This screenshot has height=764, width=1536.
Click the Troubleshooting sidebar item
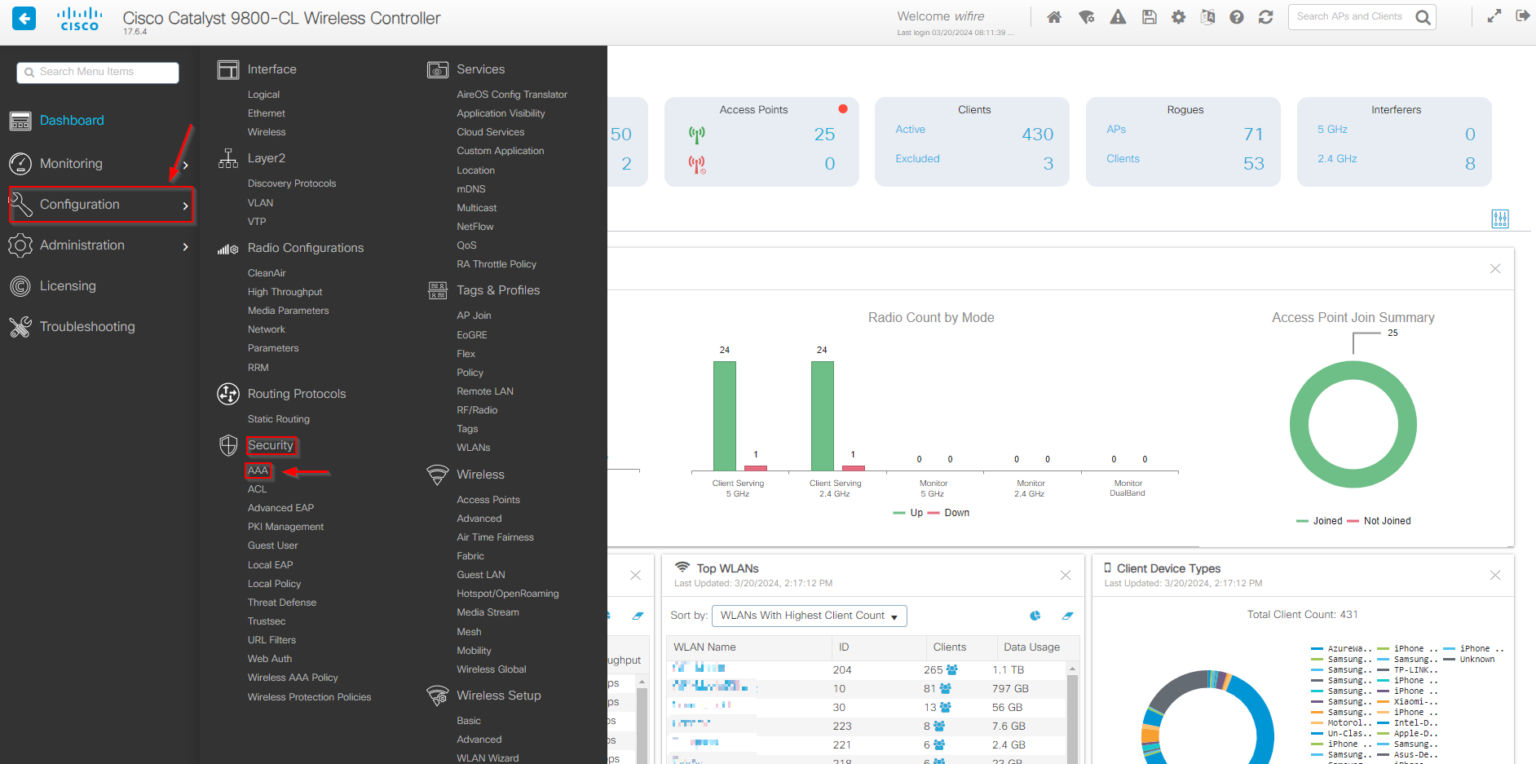pyautogui.click(x=87, y=326)
